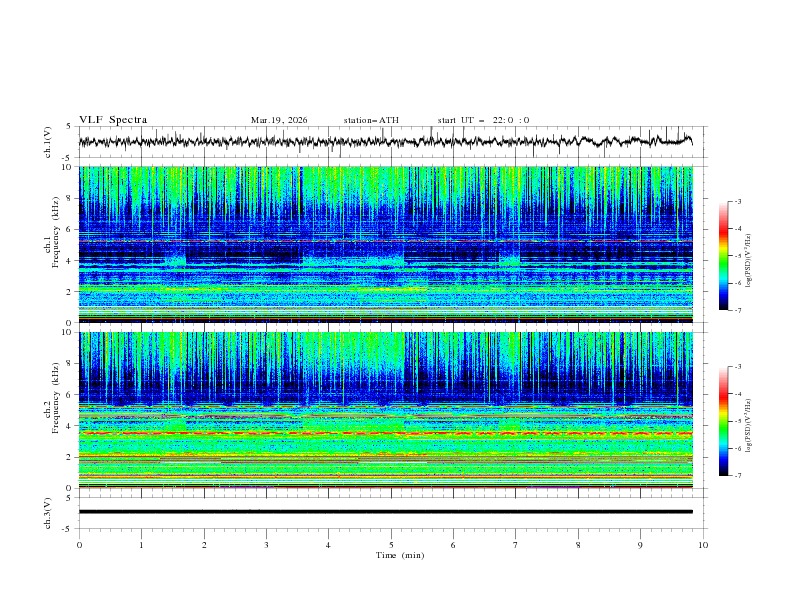This screenshot has height=612, width=792.
Task: Click the "ch.1(V)" waveform axis label
Action: coord(48,142)
